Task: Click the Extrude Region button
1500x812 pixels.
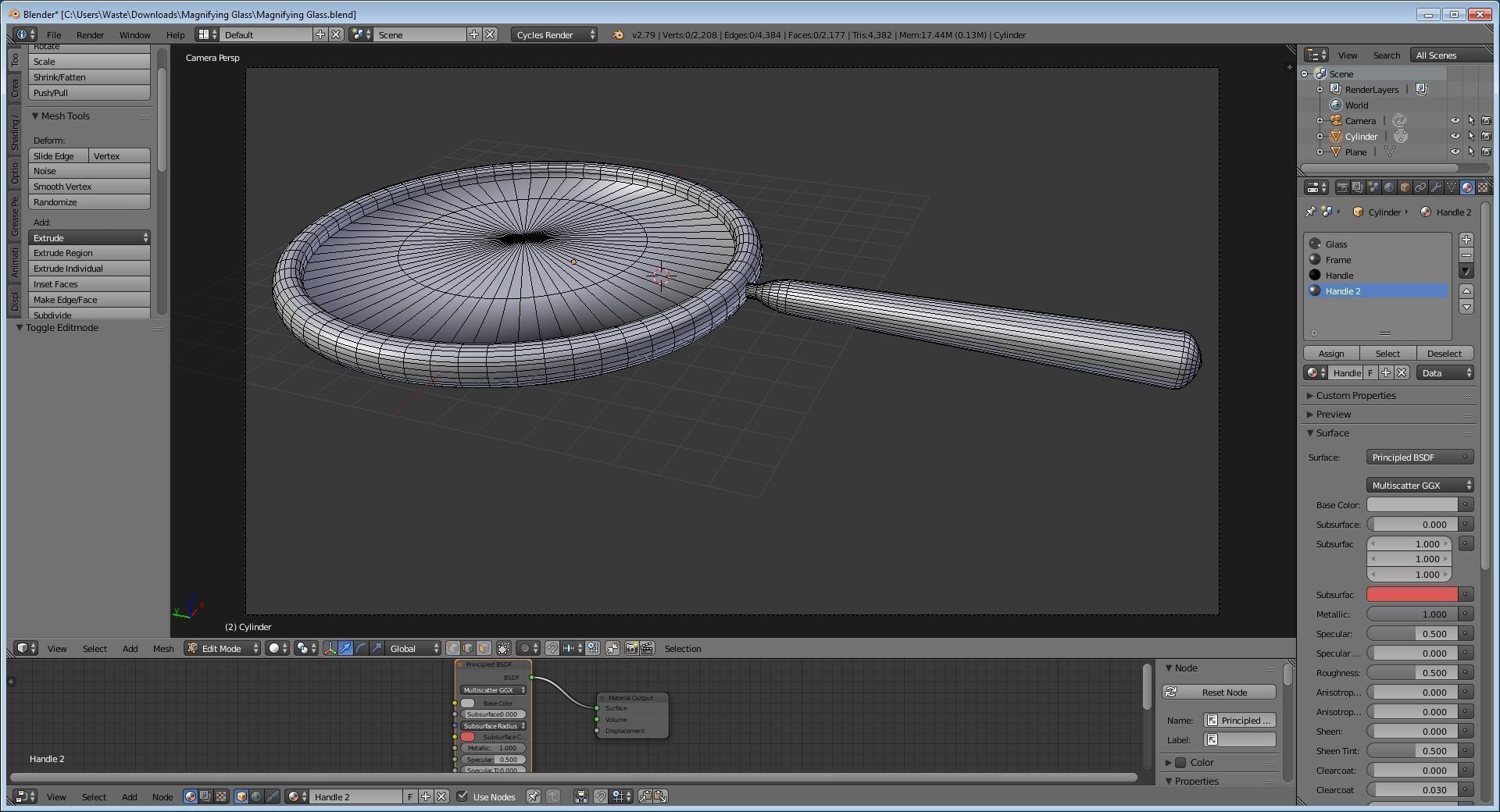Action: 89,253
